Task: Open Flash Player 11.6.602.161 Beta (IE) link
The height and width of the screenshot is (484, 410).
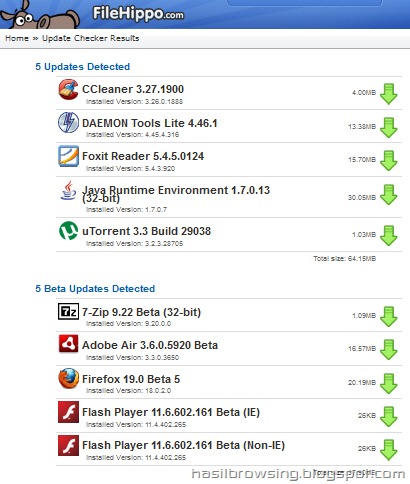Action: tap(171, 412)
